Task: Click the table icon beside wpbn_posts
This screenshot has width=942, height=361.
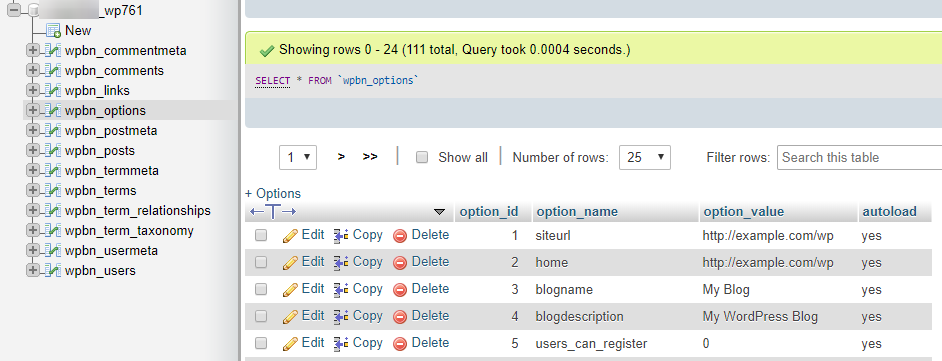Action: (x=53, y=151)
